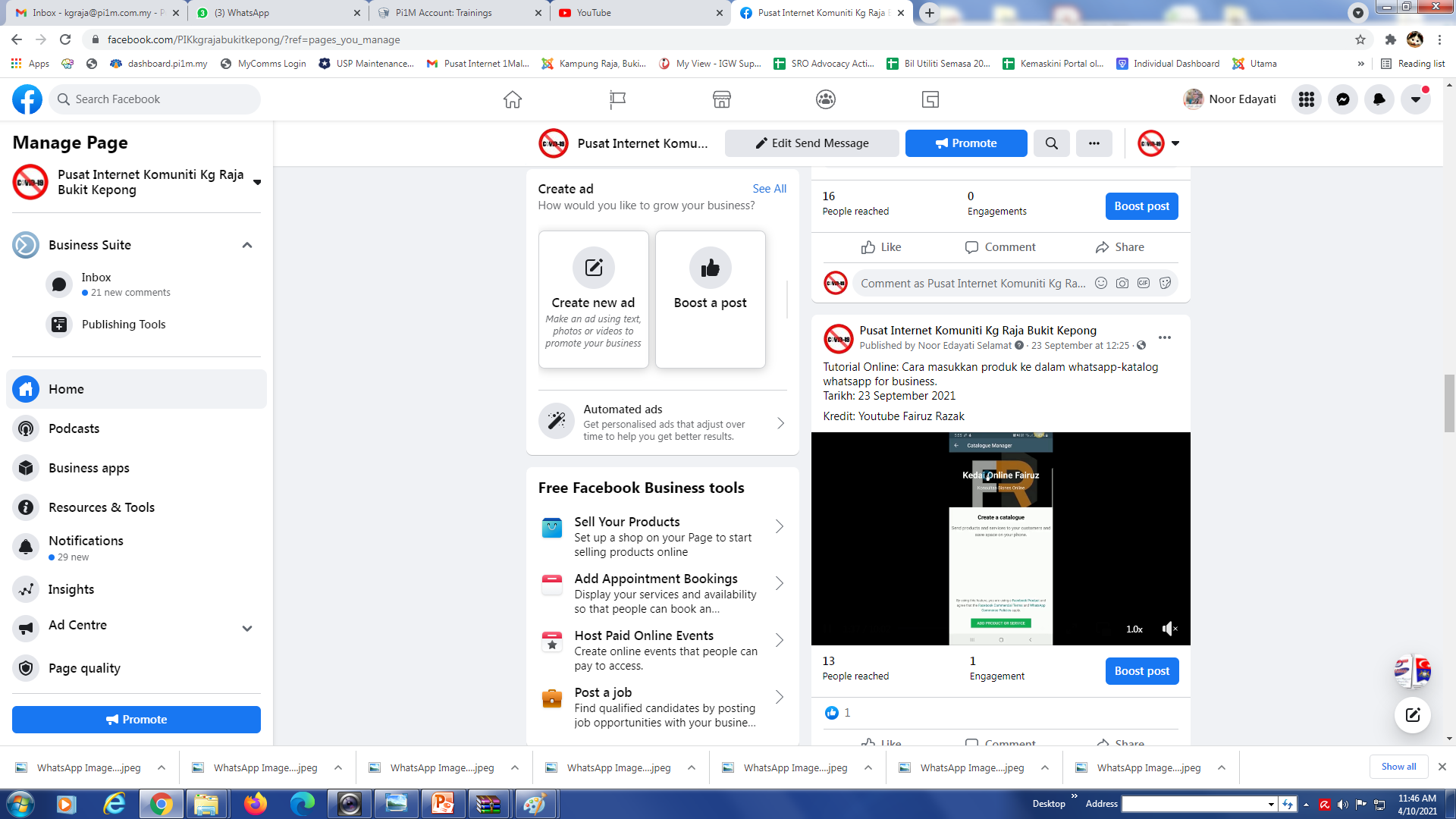Click See All in Create ad
The width and height of the screenshot is (1456, 819).
click(x=769, y=189)
